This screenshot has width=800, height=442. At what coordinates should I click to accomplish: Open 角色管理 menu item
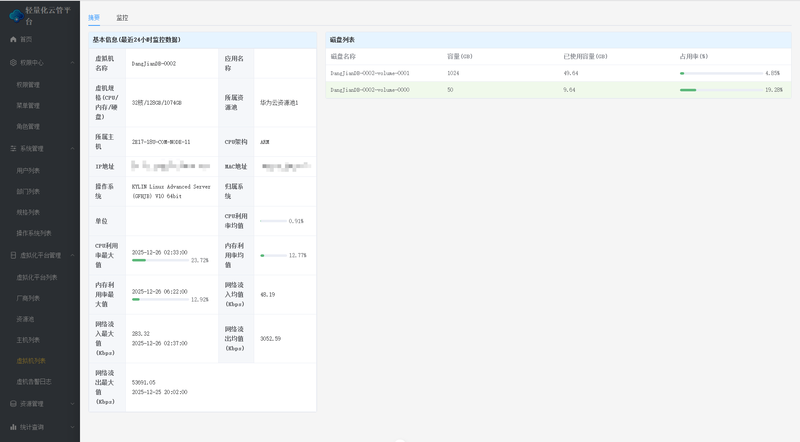point(28,127)
